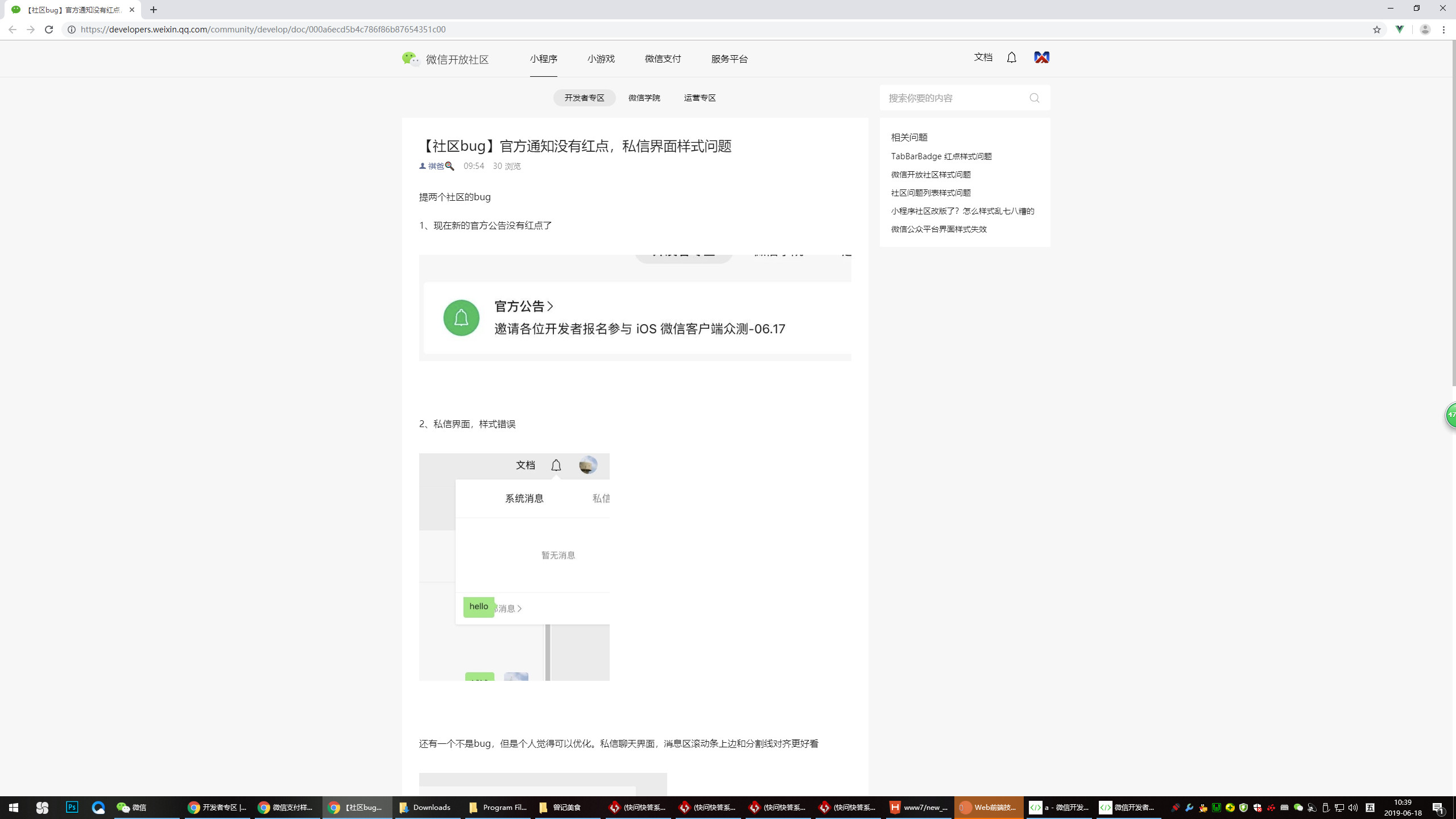Click the Chrome three-dot menu
This screenshot has height=819, width=1456.
(1443, 30)
